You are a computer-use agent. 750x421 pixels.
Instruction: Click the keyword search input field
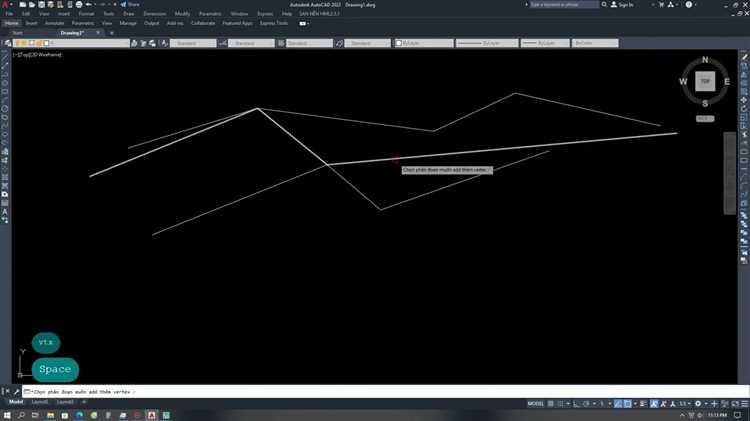pos(563,5)
